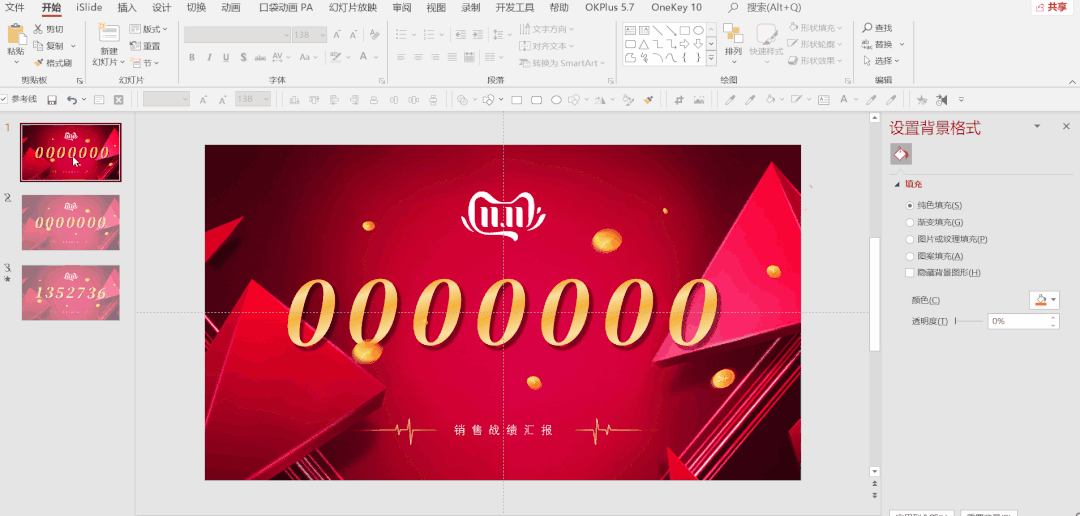Collapse the Fill (填充) section
This screenshot has width=1080, height=516.
(897, 185)
